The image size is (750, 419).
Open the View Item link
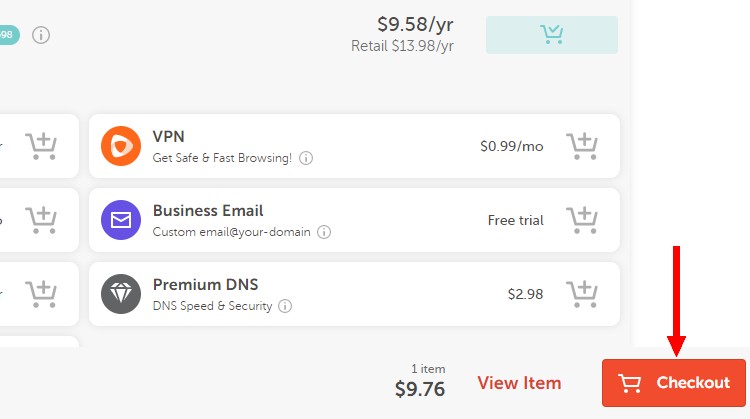coord(519,383)
